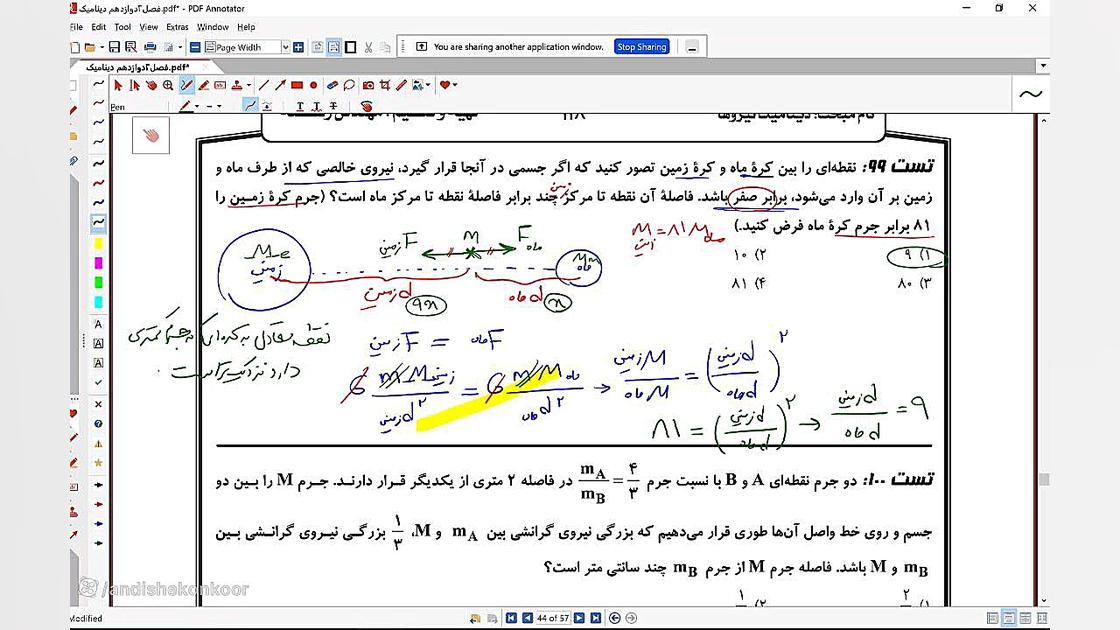Select the Pen drawing tool
The image size is (1120, 630).
pyautogui.click(x=186, y=86)
